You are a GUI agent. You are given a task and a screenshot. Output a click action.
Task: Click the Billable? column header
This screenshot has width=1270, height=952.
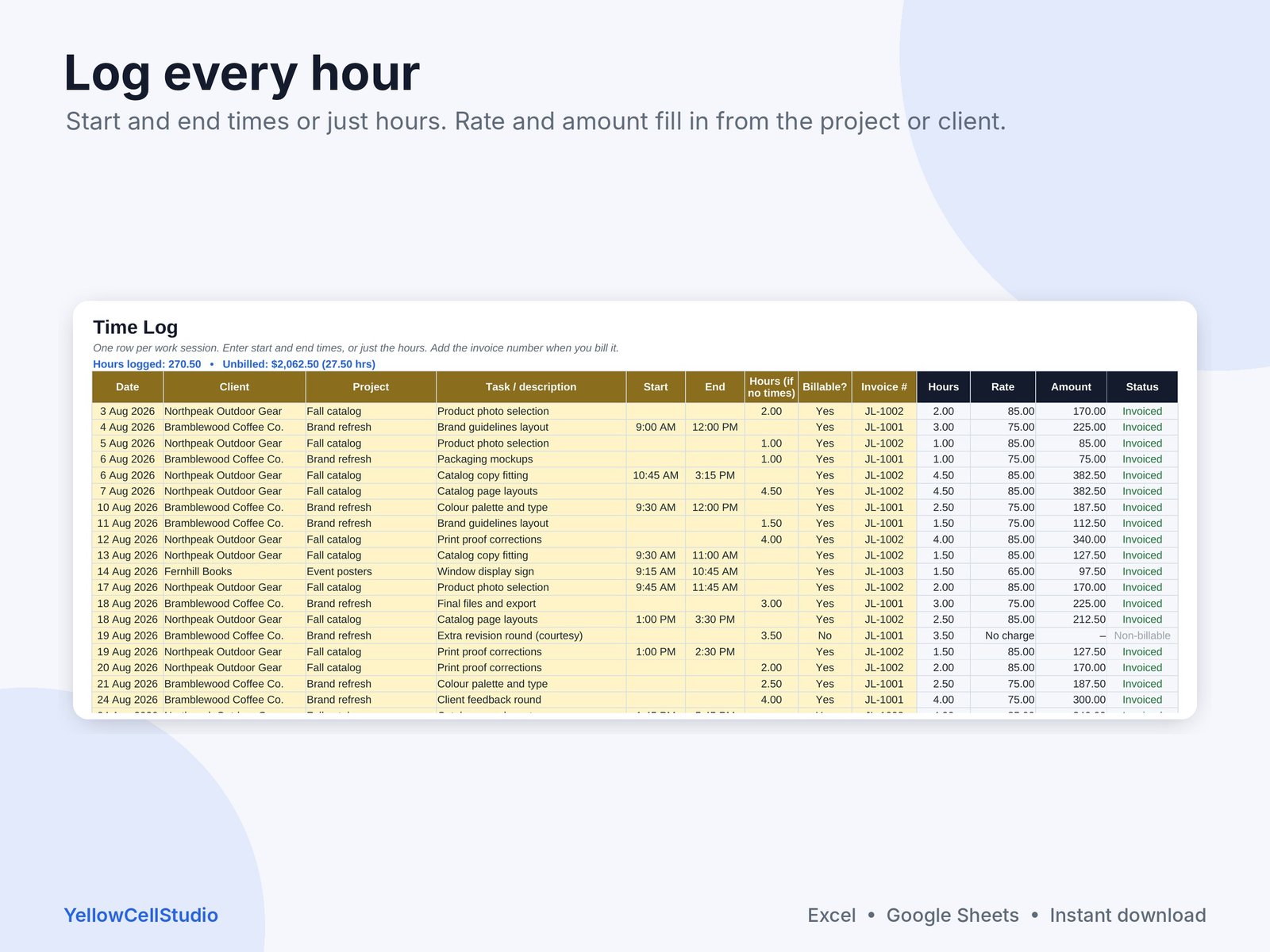[x=825, y=387]
